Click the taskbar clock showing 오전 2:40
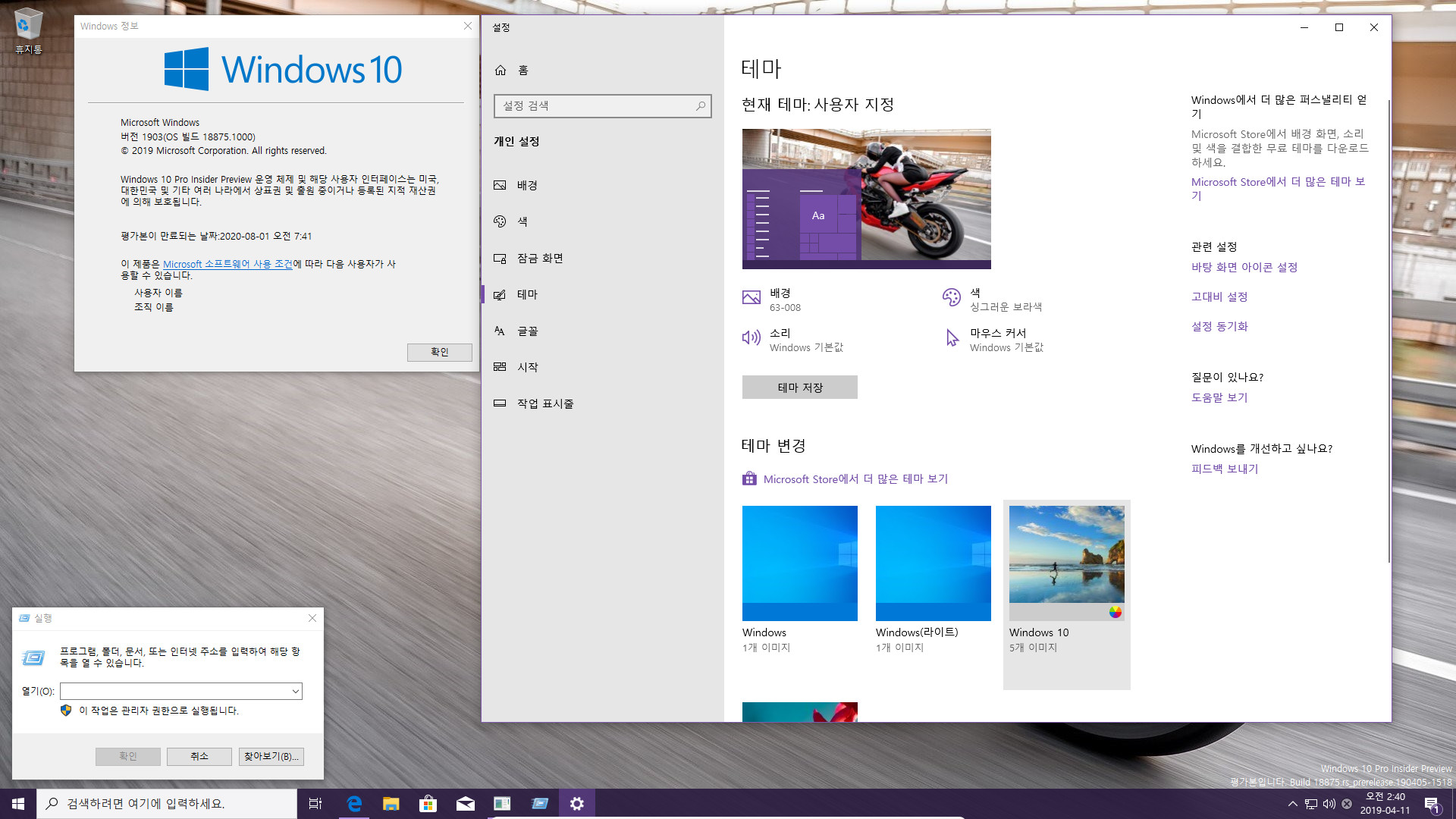1456x819 pixels. pyautogui.click(x=1385, y=804)
